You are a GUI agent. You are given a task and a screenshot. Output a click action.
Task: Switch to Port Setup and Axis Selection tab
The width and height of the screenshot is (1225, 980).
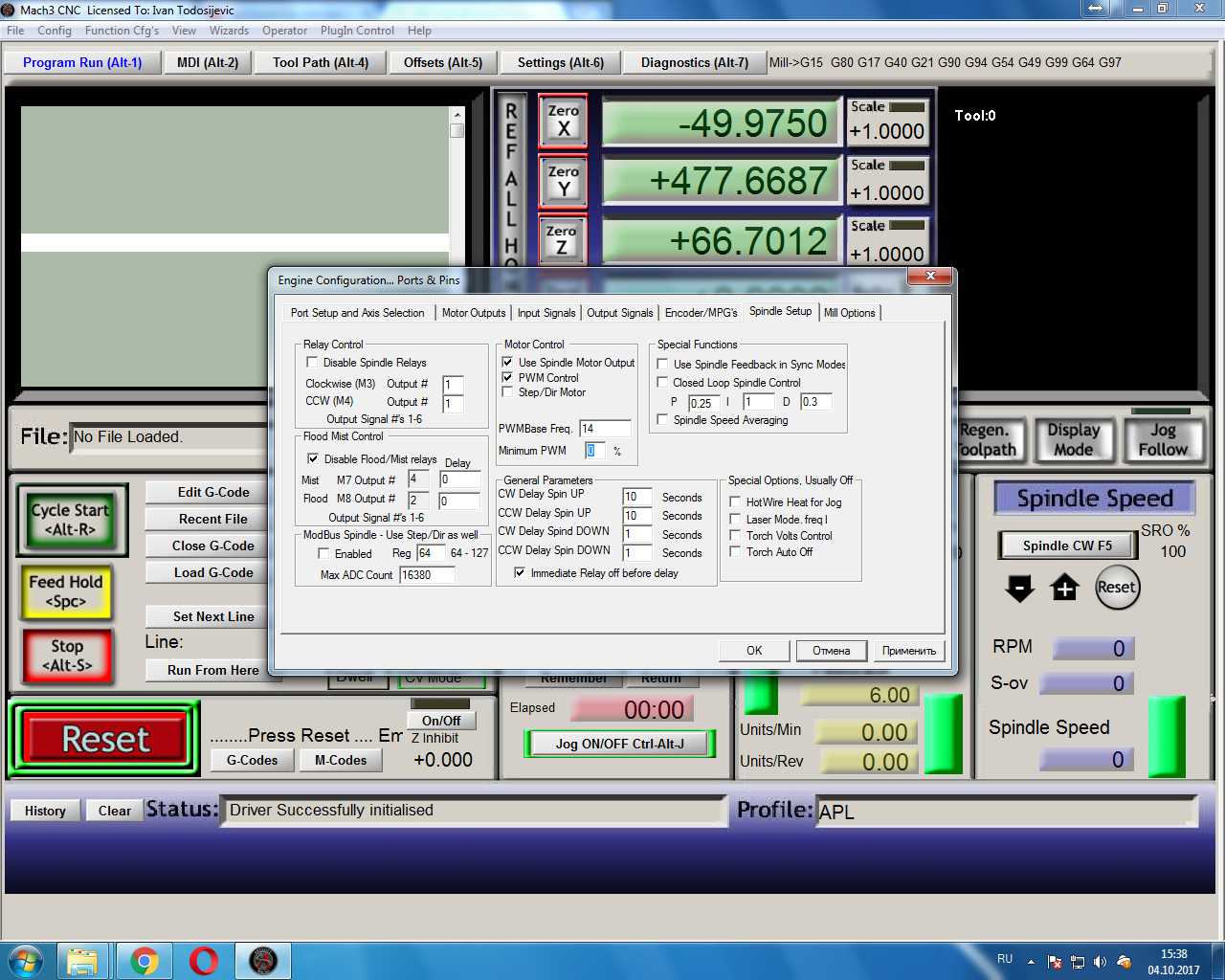click(358, 313)
